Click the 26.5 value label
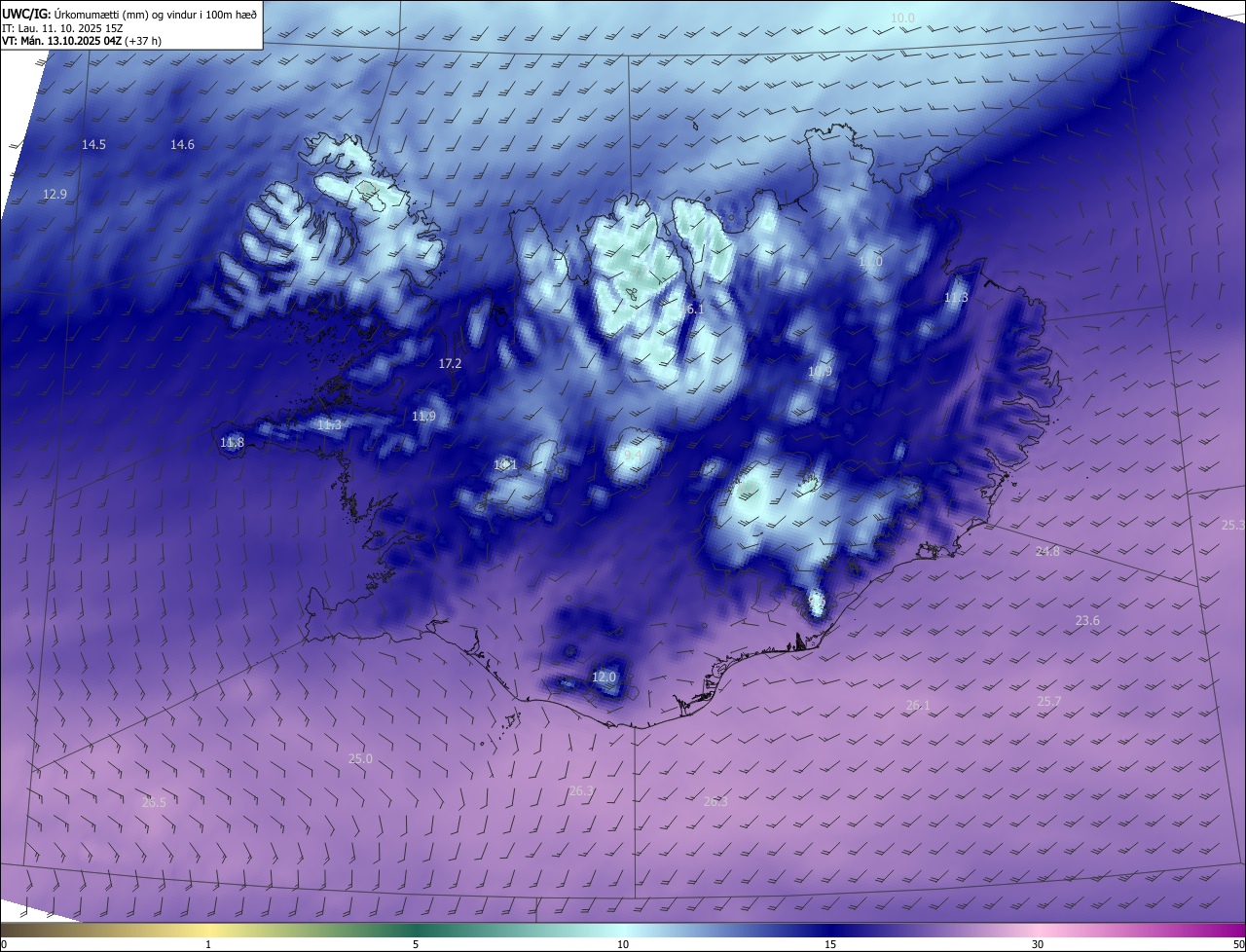 coord(154,802)
